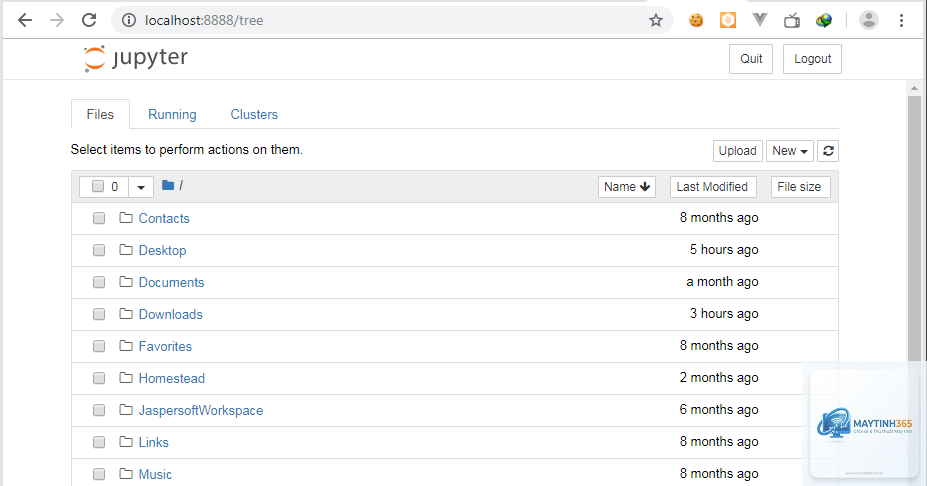Sort the list by Last Modified
927x486 pixels.
[713, 187]
